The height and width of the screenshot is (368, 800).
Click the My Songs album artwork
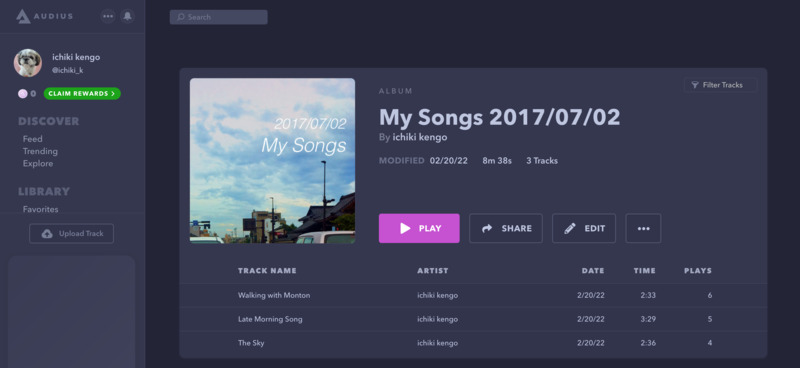point(272,161)
